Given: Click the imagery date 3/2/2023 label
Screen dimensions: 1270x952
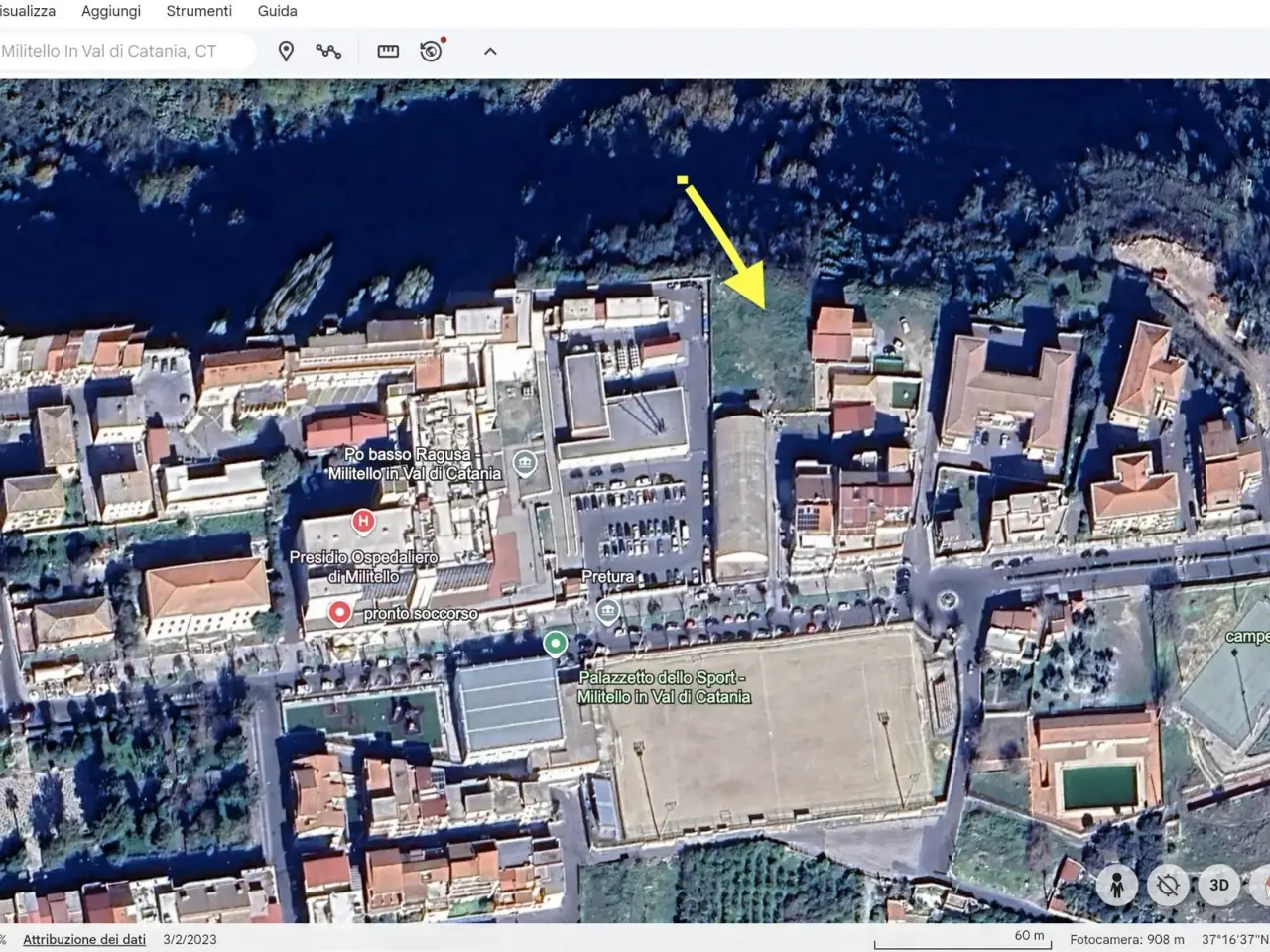Looking at the screenshot, I should (x=190, y=939).
